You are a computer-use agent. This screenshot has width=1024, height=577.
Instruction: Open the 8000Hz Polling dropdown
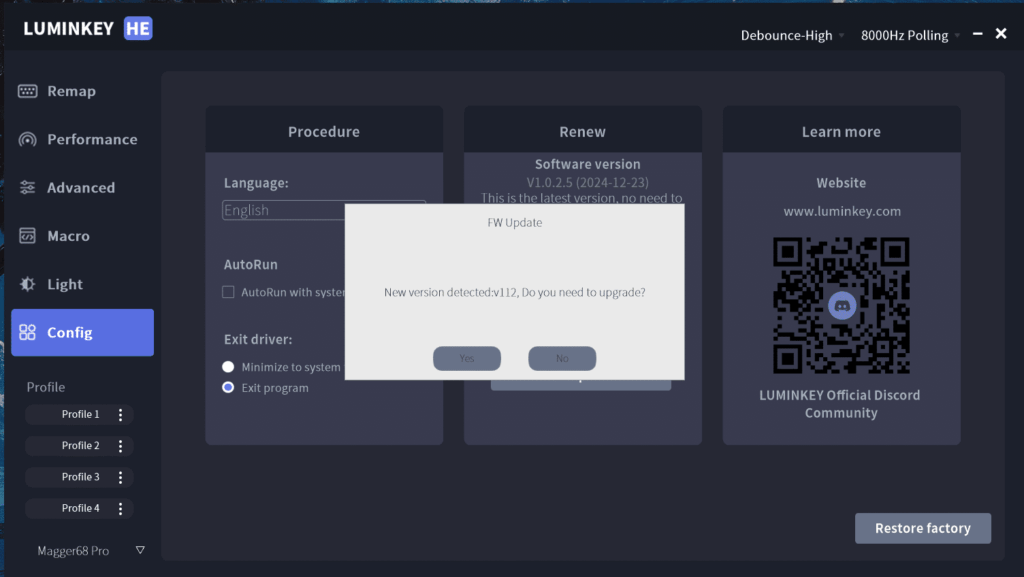pos(910,35)
